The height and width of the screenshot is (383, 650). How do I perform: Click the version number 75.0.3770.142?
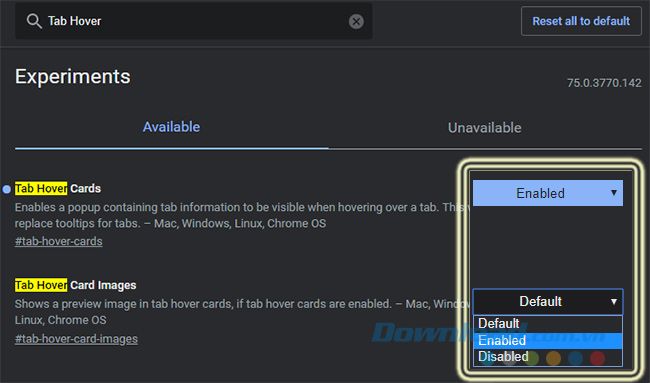604,83
